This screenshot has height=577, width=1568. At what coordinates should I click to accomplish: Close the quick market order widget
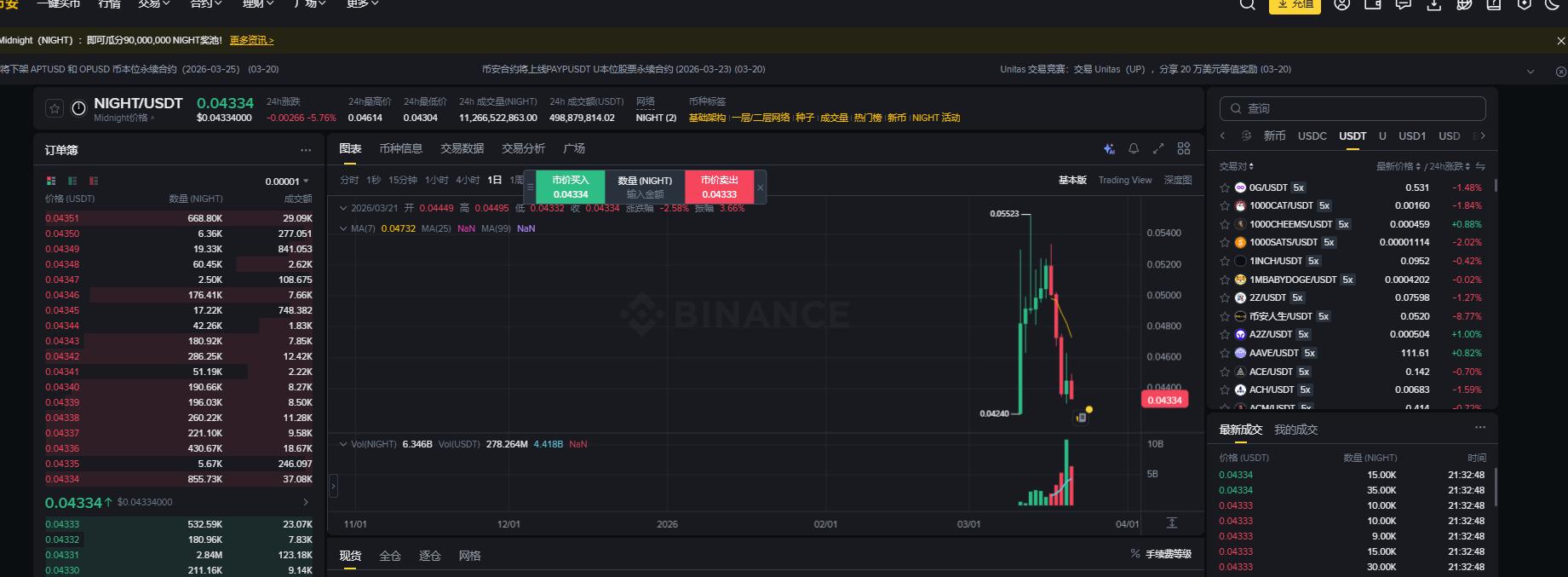pos(761,188)
